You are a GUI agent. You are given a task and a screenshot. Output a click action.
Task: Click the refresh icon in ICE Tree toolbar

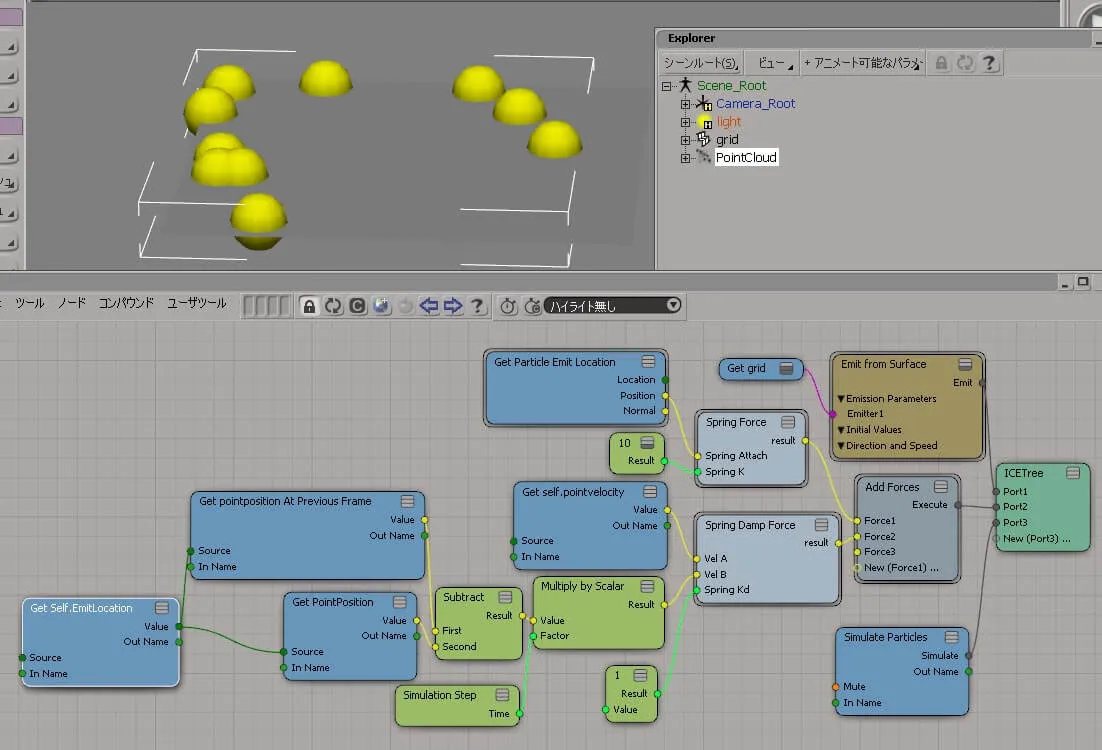pos(333,306)
